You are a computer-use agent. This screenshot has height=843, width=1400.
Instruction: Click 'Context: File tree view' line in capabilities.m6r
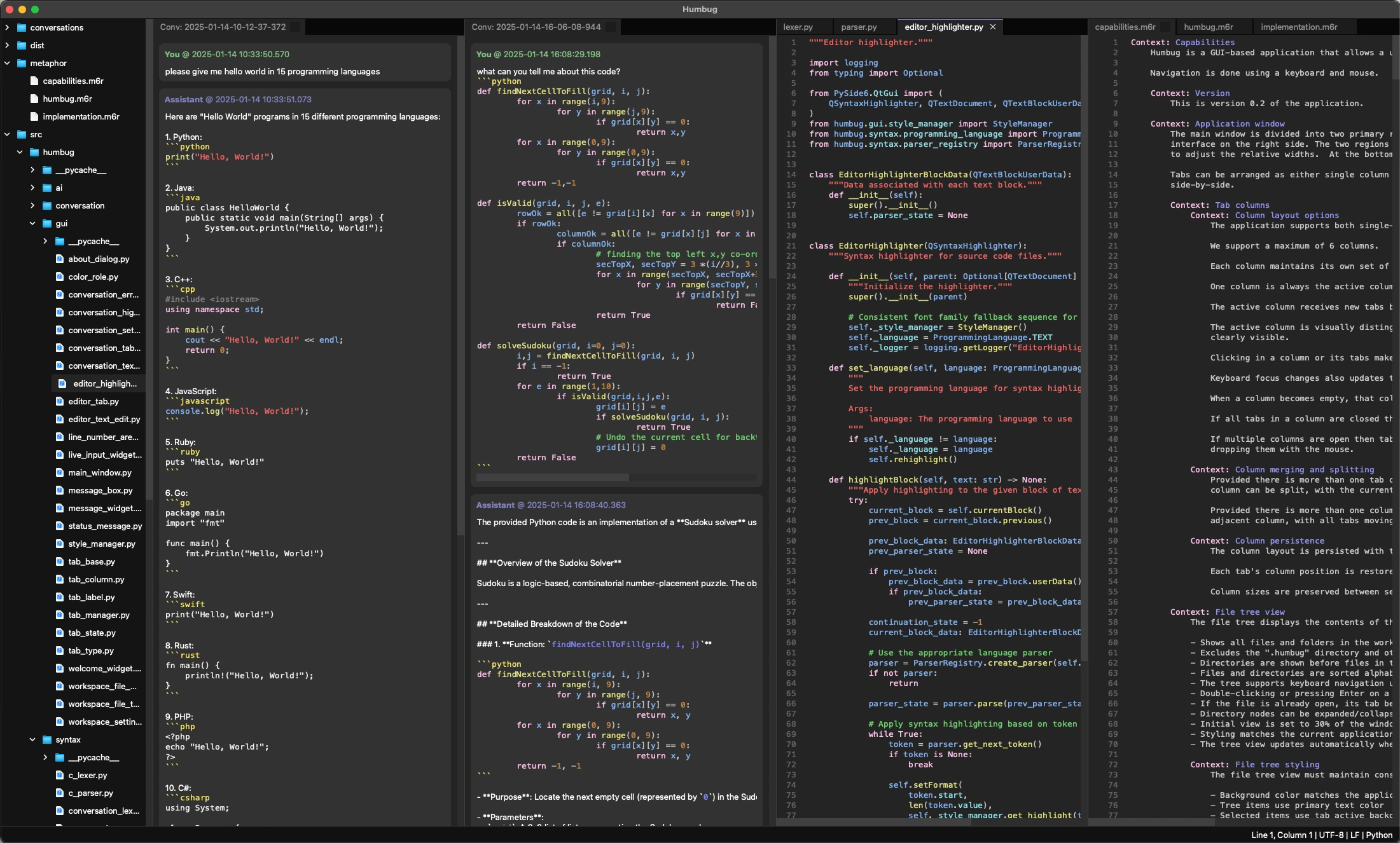point(1227,612)
